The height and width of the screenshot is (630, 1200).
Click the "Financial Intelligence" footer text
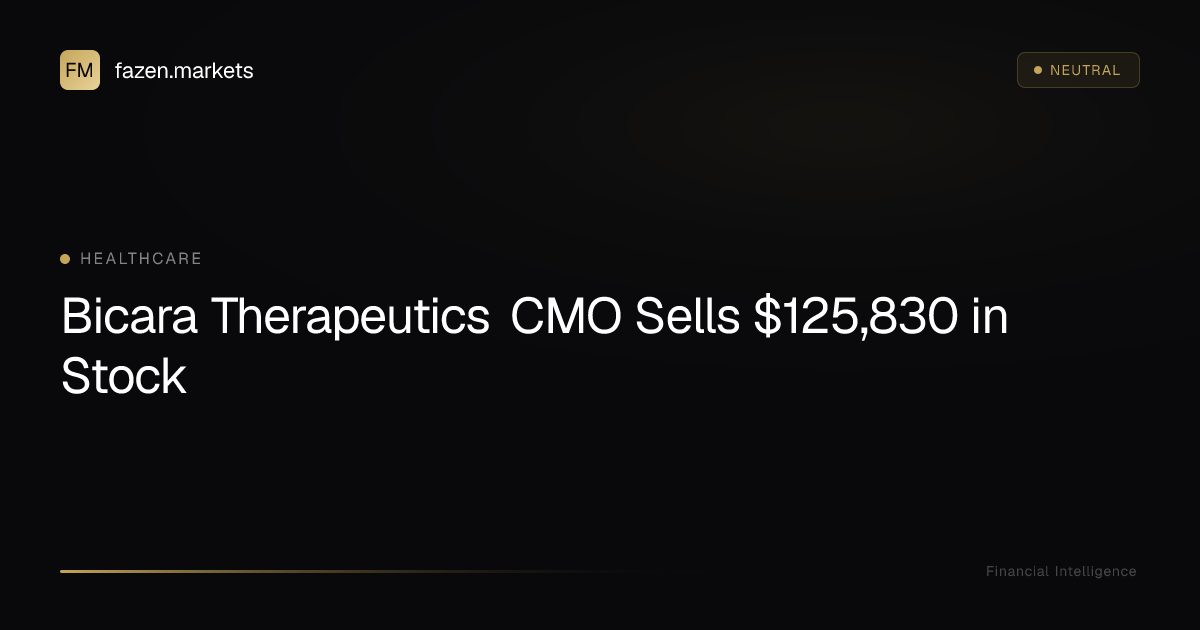1061,571
